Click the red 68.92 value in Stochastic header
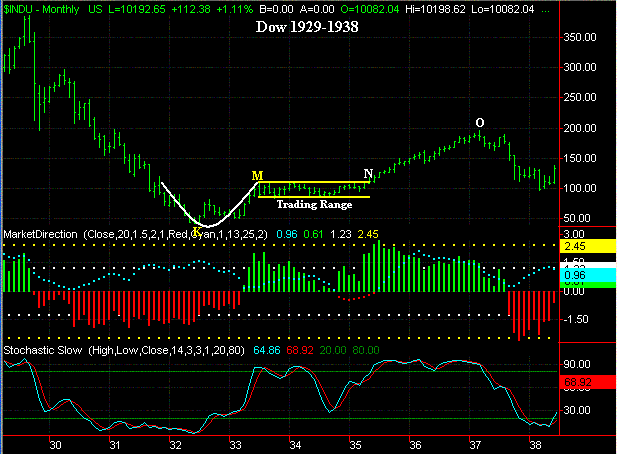Image resolution: width=618 pixels, height=454 pixels. tap(300, 350)
